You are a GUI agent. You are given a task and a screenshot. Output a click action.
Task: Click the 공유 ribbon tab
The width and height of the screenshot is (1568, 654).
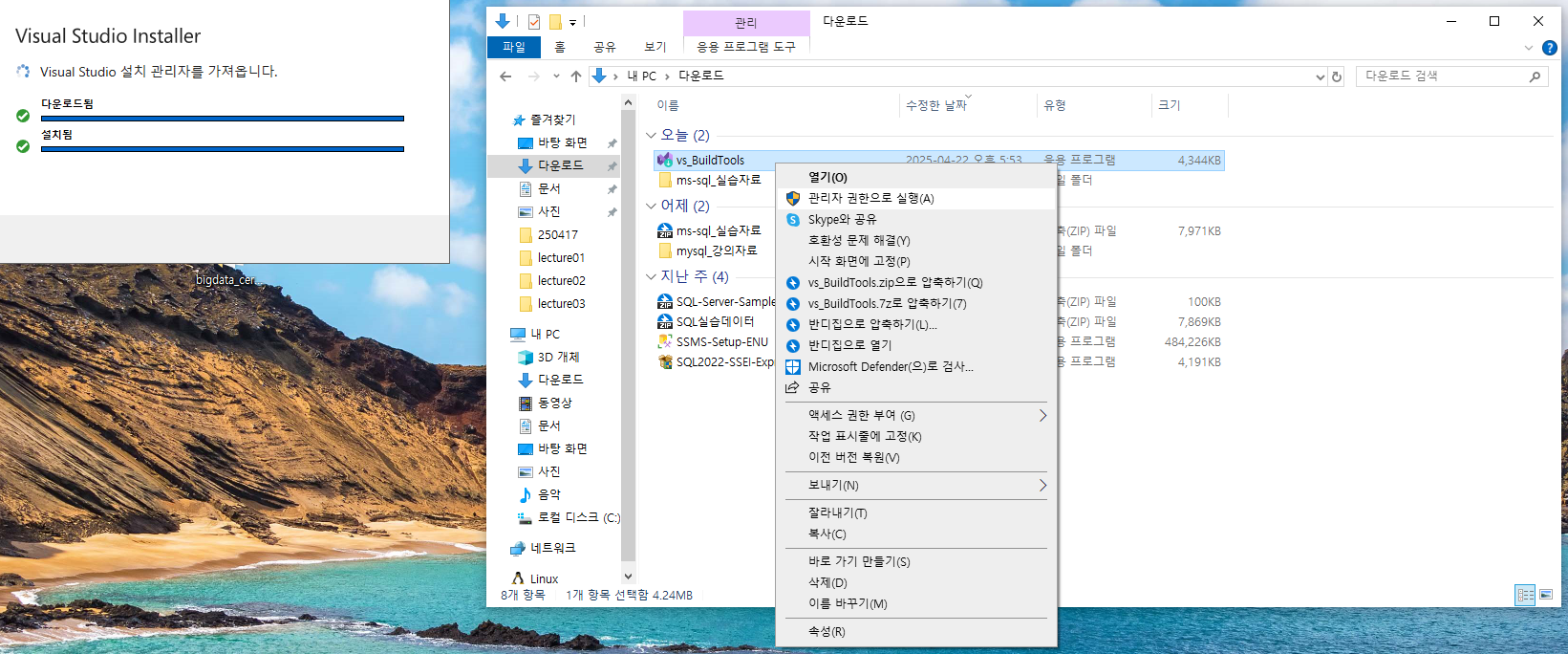coord(605,47)
